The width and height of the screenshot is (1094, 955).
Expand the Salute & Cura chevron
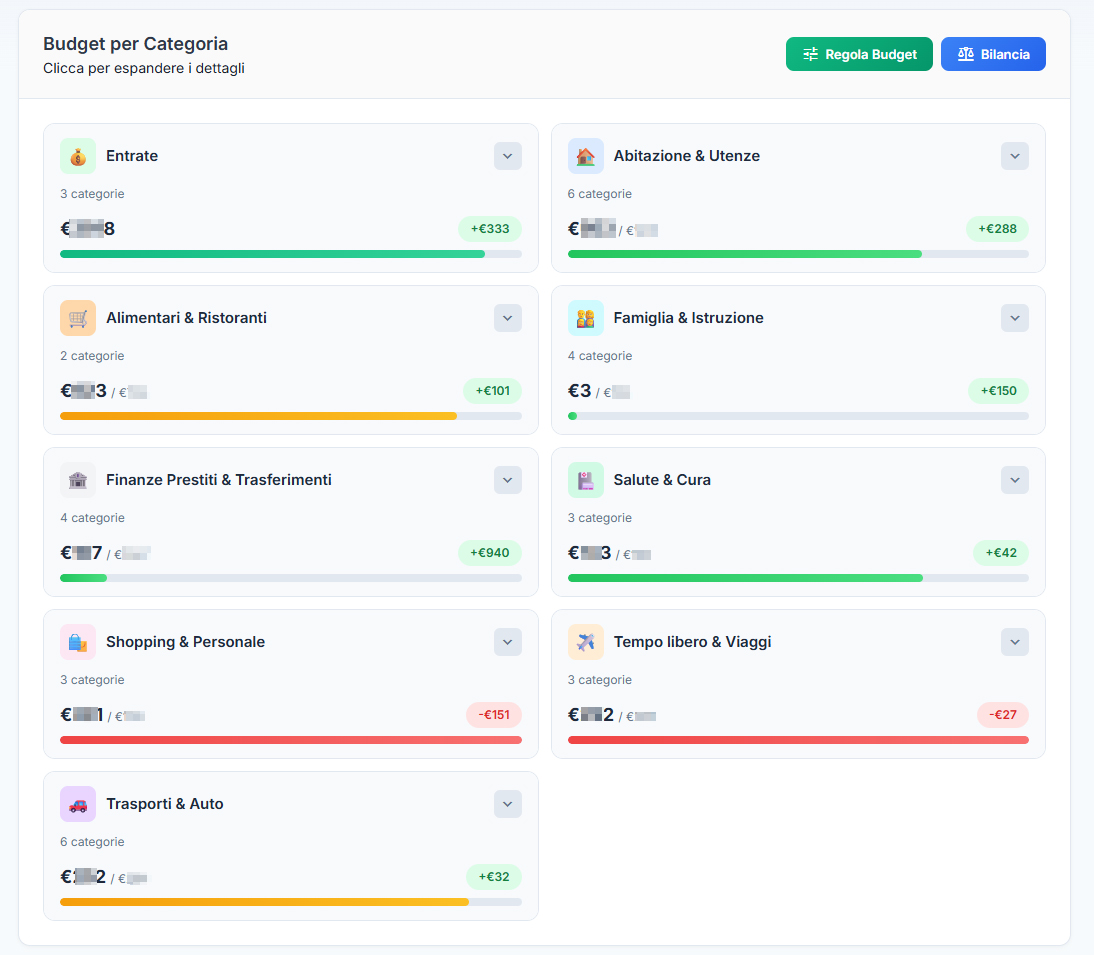point(1015,480)
